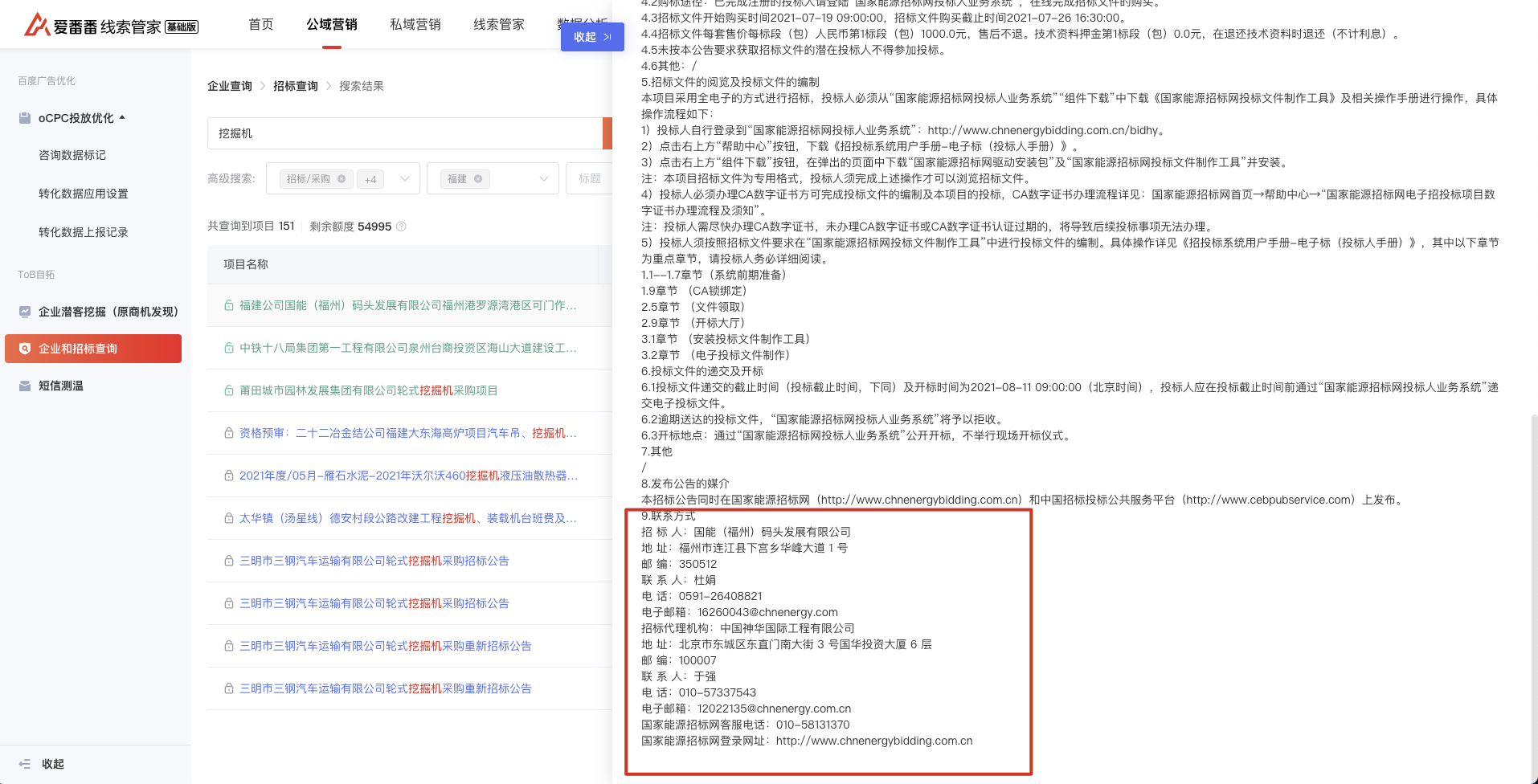Viewport: 1538px width, 784px height.
Task: Click the phone number 010-57337543
Action: pos(718,692)
